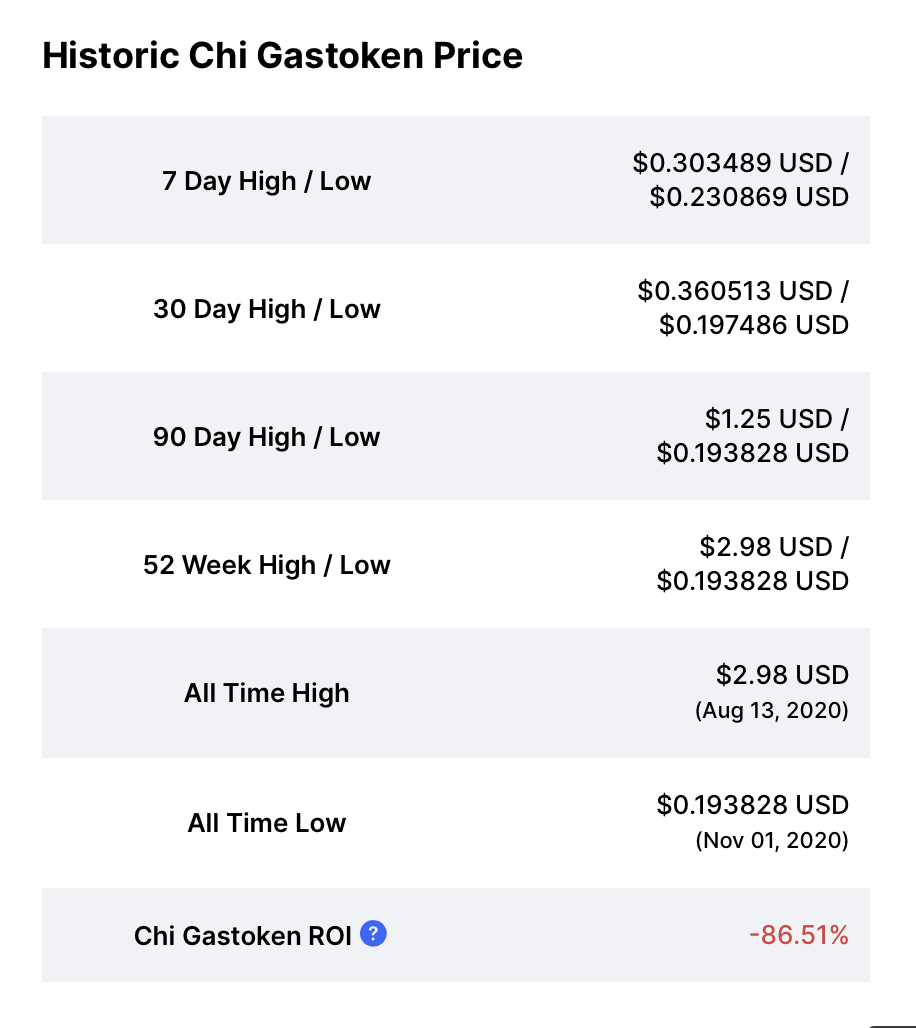Click the red -86.51% ROI value
The width and height of the screenshot is (916, 1028).
tap(799, 935)
